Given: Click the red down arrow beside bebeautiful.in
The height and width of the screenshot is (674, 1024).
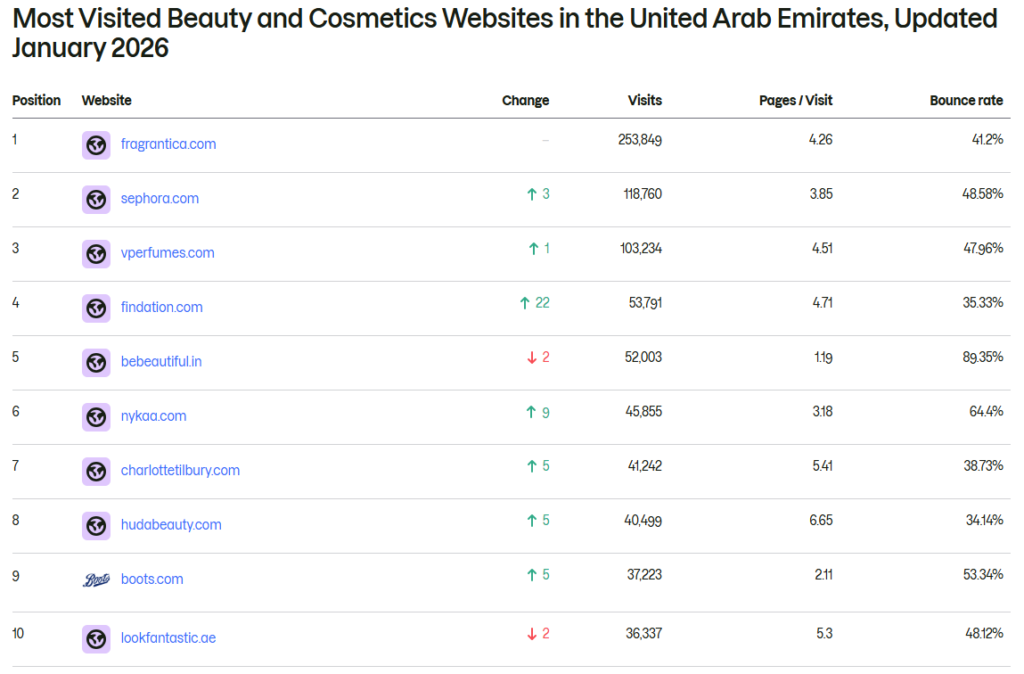Looking at the screenshot, I should [533, 357].
